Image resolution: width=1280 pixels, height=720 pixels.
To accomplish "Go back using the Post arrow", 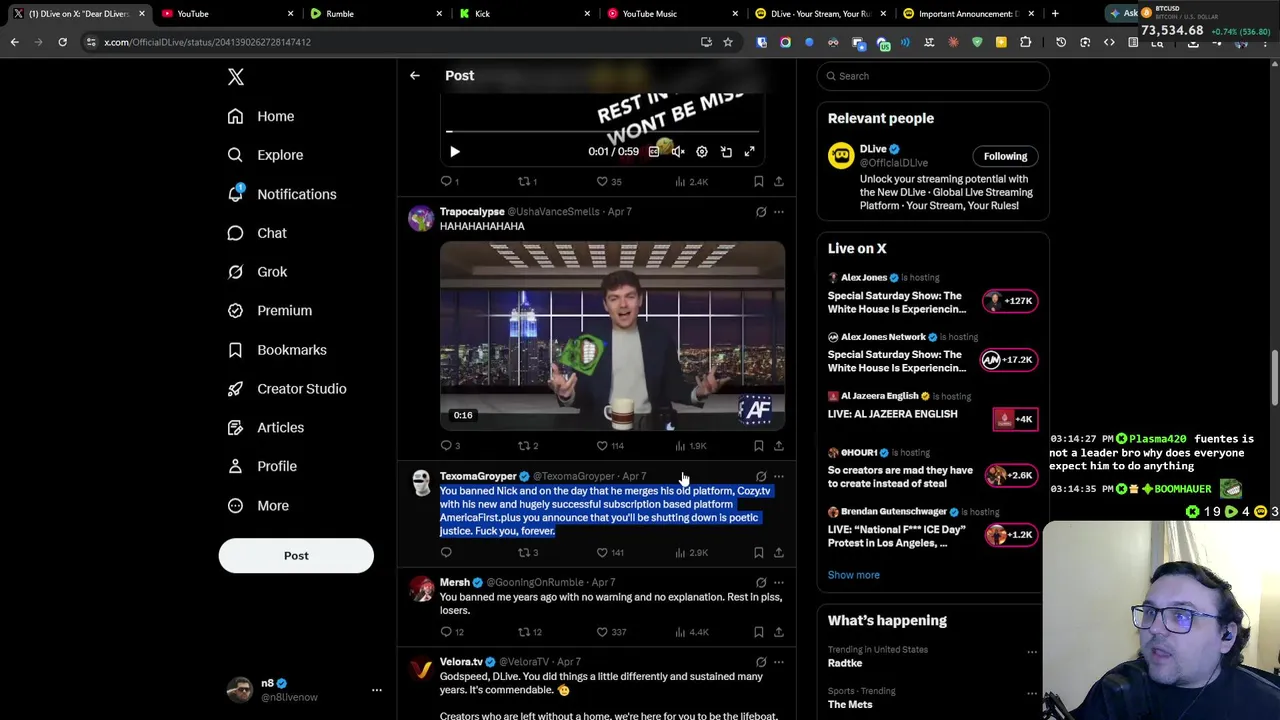I will pyautogui.click(x=414, y=76).
